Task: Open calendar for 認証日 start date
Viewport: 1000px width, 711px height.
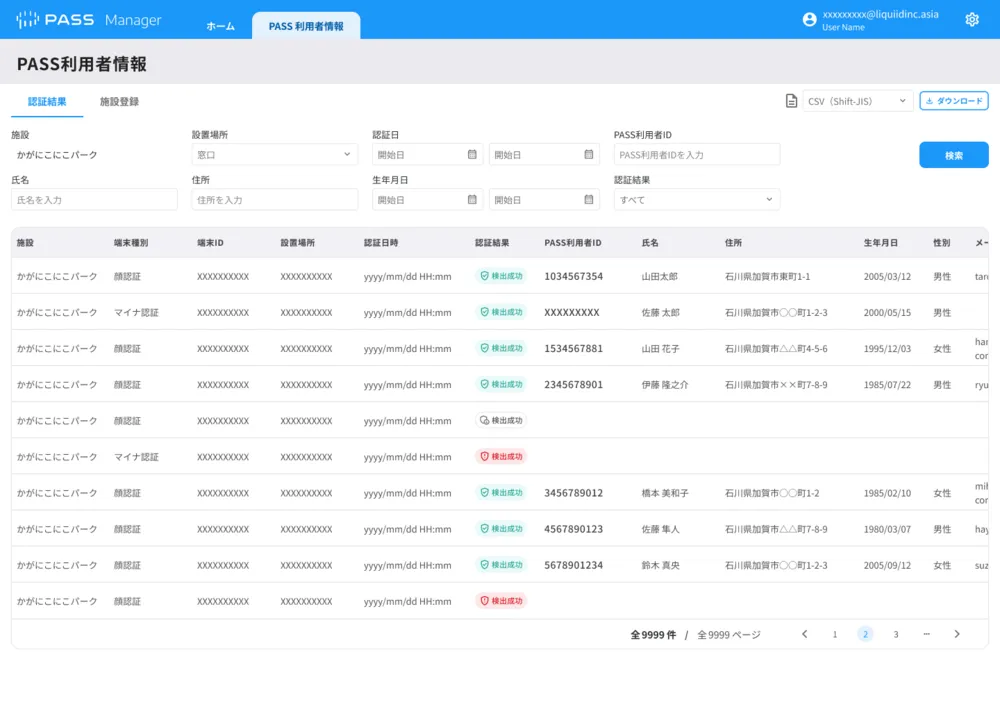Action: [x=472, y=155]
